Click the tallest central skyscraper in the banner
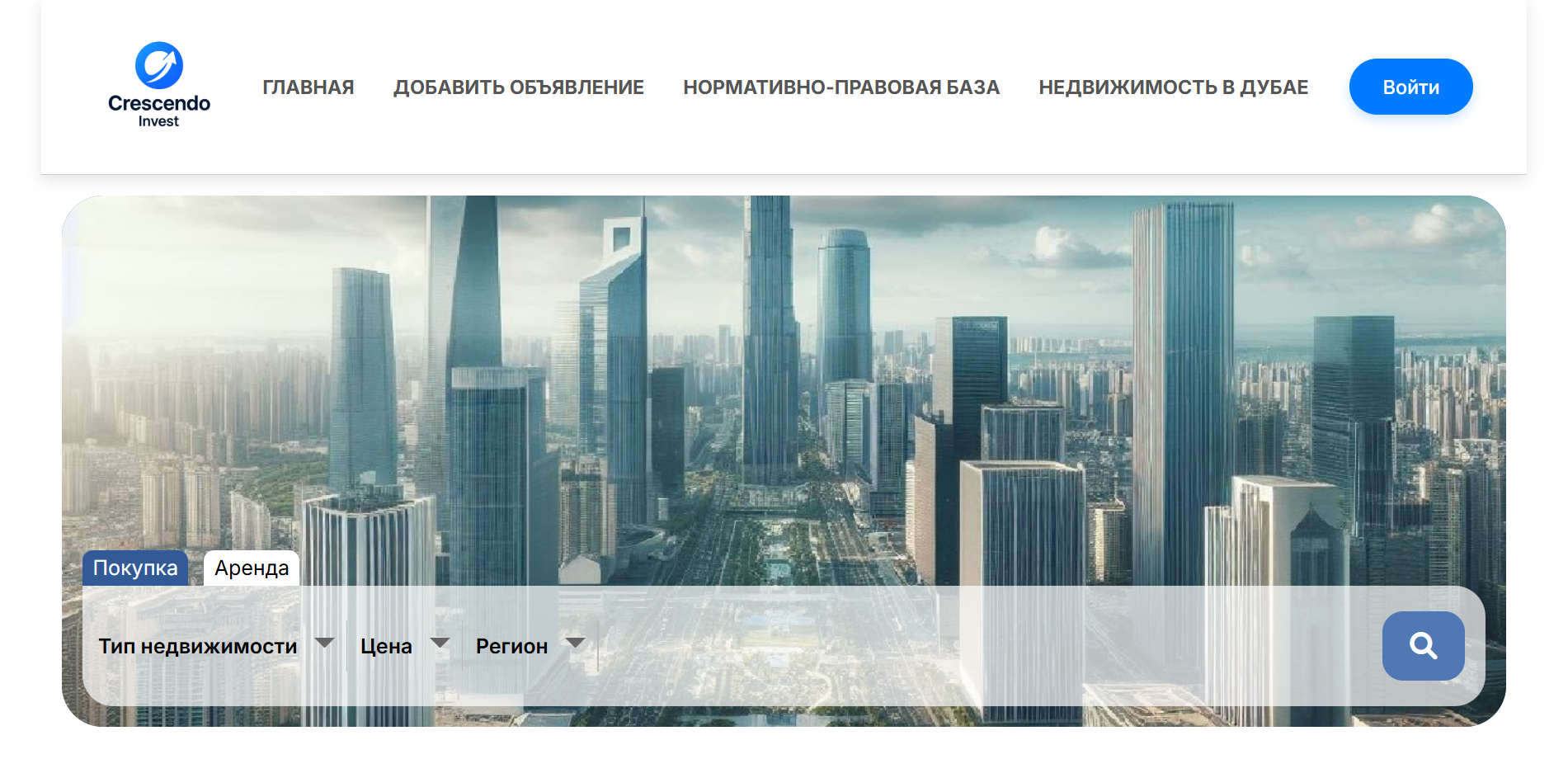The height and width of the screenshot is (759, 1568). [769, 330]
